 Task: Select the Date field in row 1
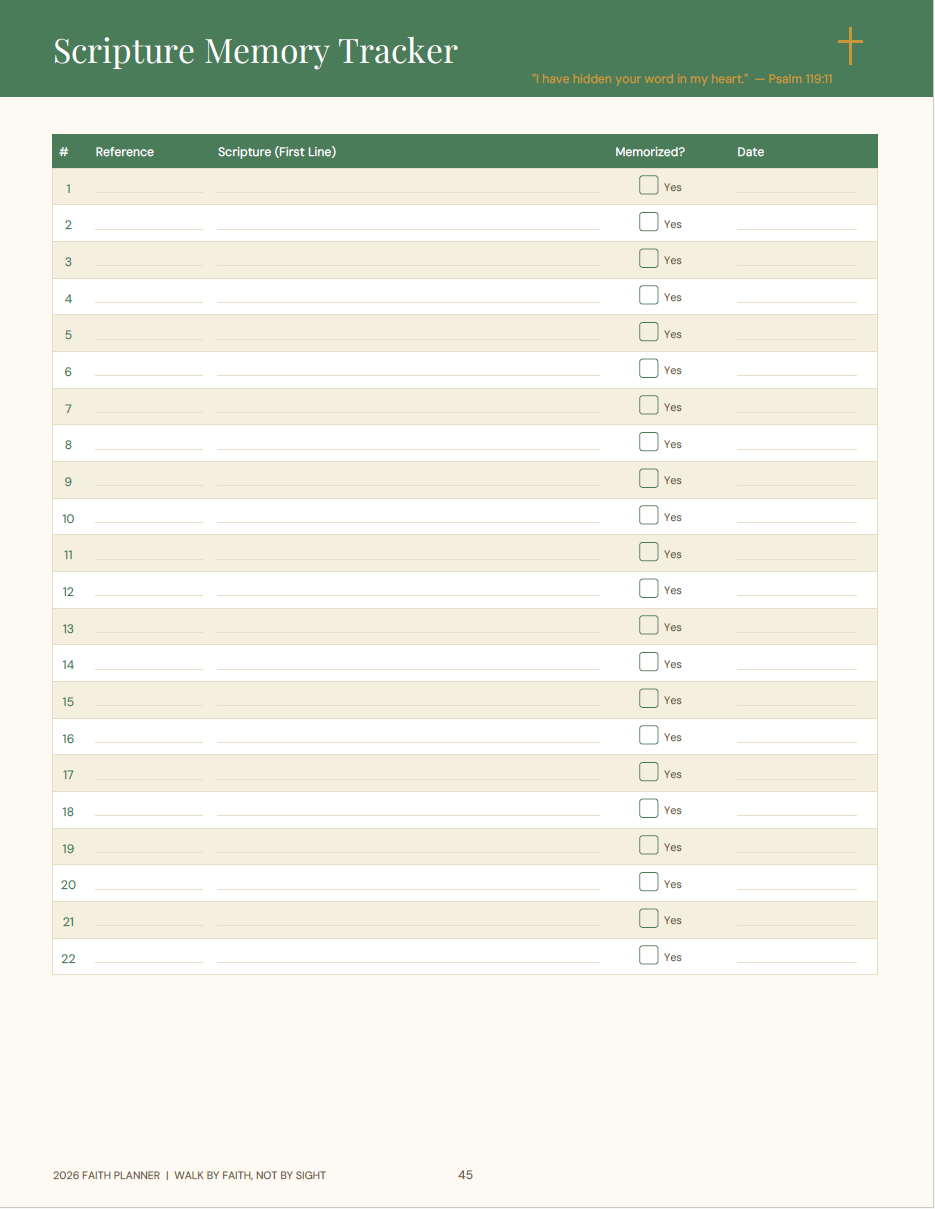click(x=797, y=187)
